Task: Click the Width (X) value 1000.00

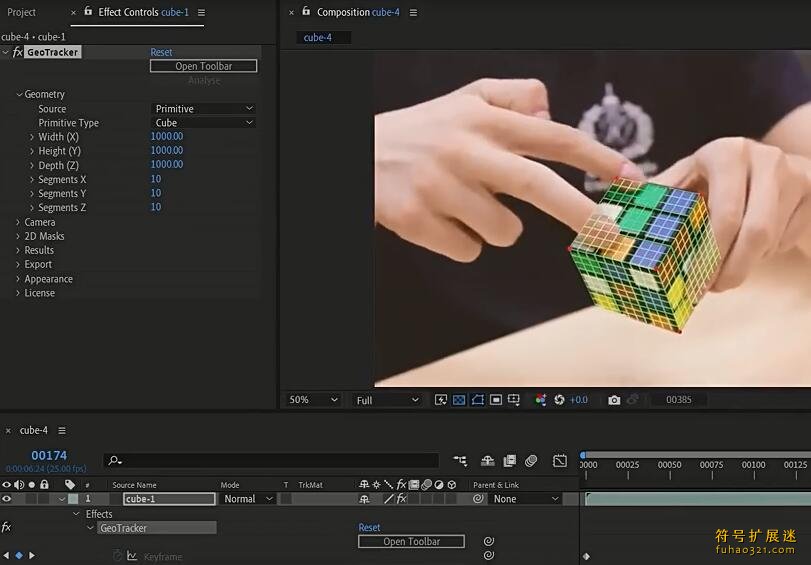Action: [166, 137]
